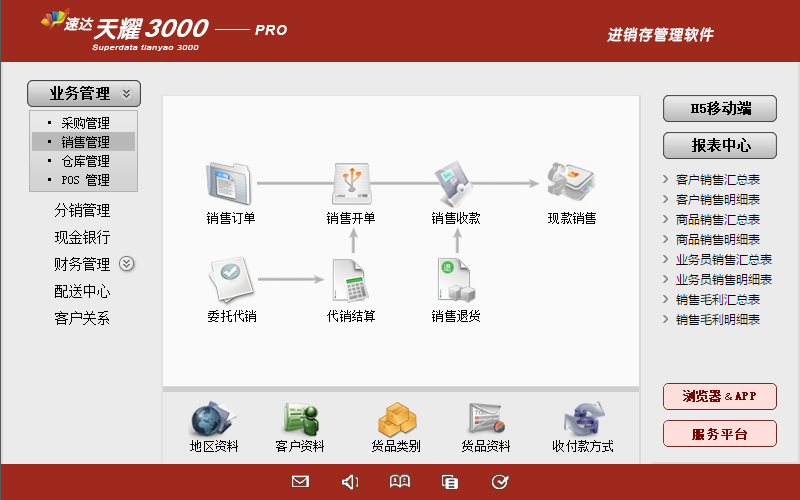Open the 销售退货 icon
Screen dimensions: 800x500
(456, 281)
